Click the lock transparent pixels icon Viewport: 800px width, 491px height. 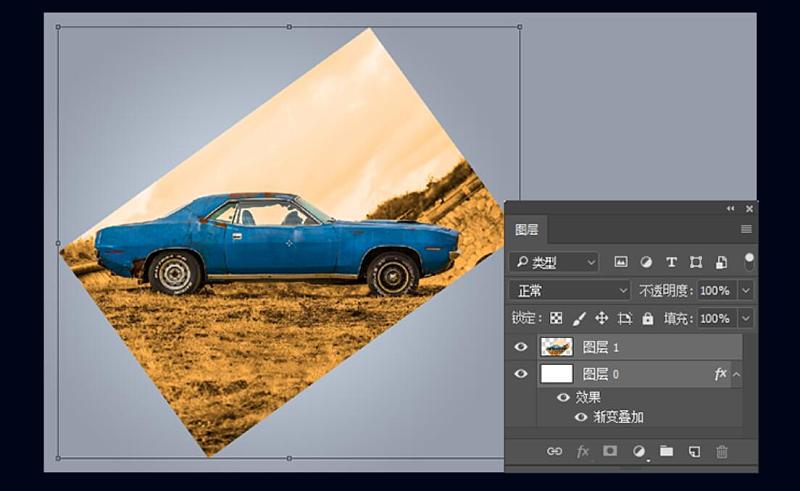[x=556, y=318]
